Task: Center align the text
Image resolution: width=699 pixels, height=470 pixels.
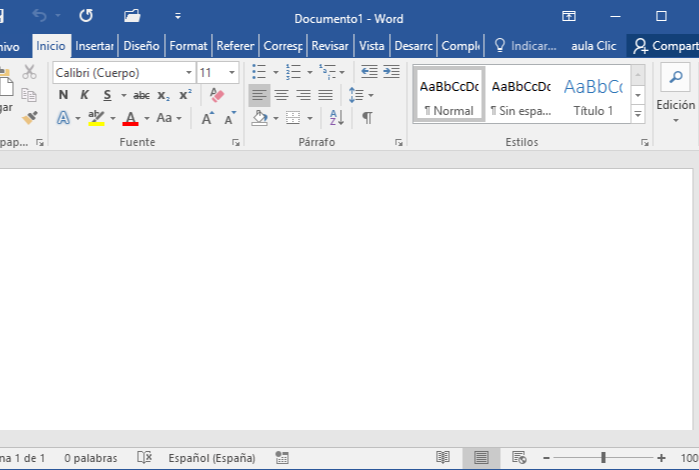Action: 281,95
